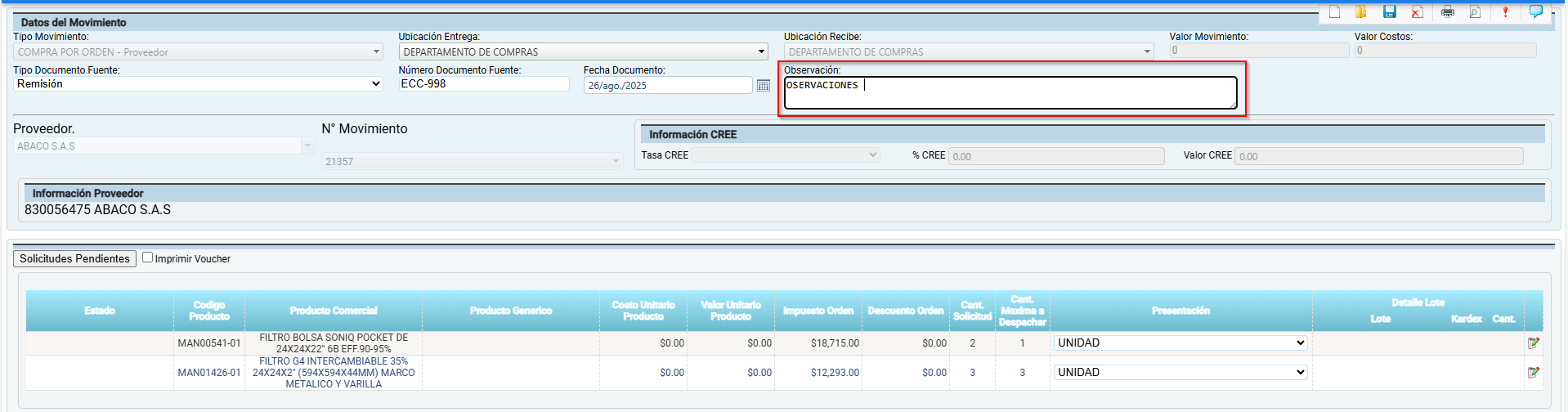This screenshot has height=412, width=1568.
Task: Open print preview magnifier document icon
Action: point(1475,11)
